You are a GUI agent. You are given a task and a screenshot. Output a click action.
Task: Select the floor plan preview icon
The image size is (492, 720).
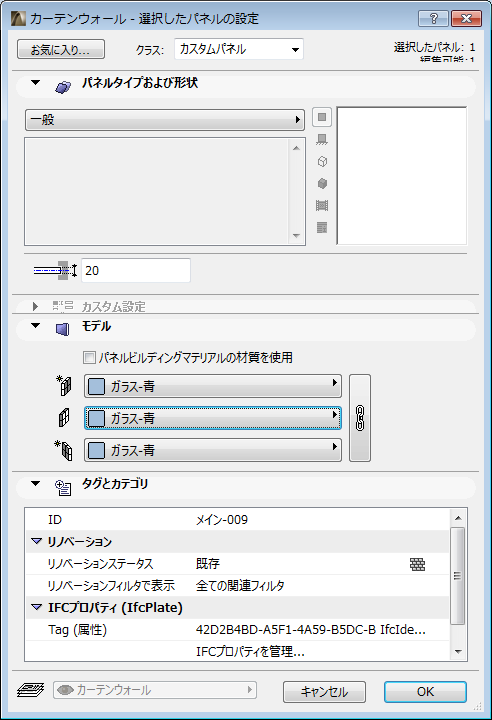pos(322,140)
